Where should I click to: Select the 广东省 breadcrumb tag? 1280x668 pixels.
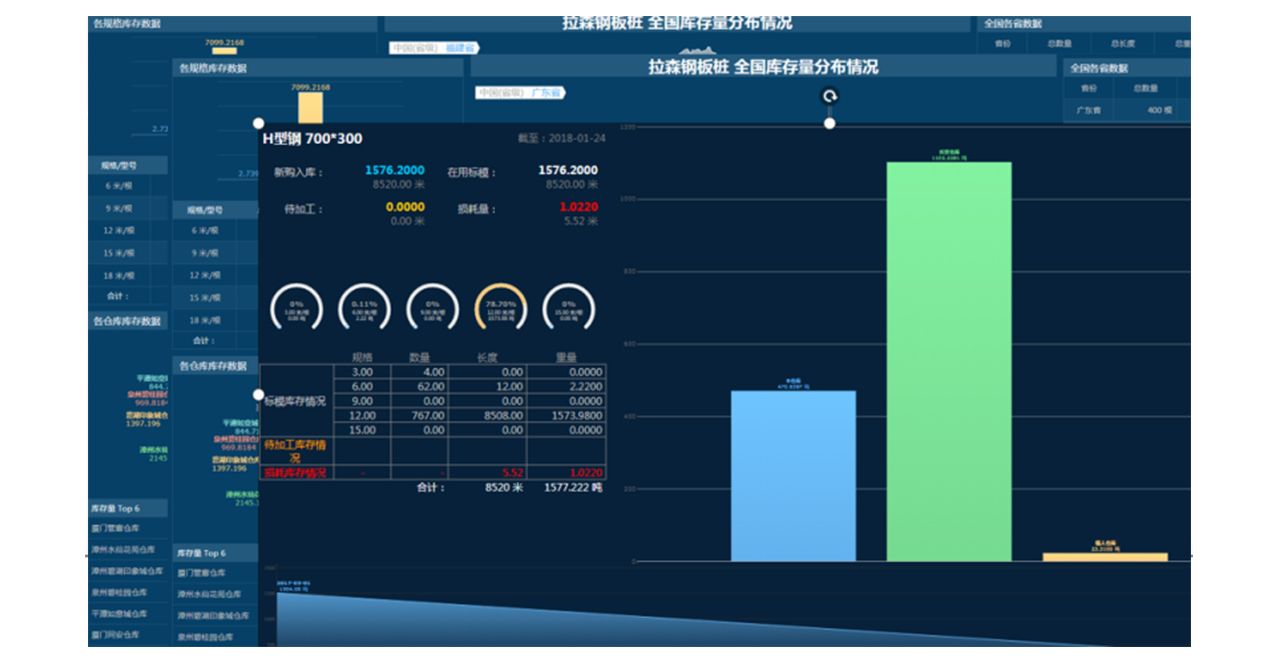point(546,93)
